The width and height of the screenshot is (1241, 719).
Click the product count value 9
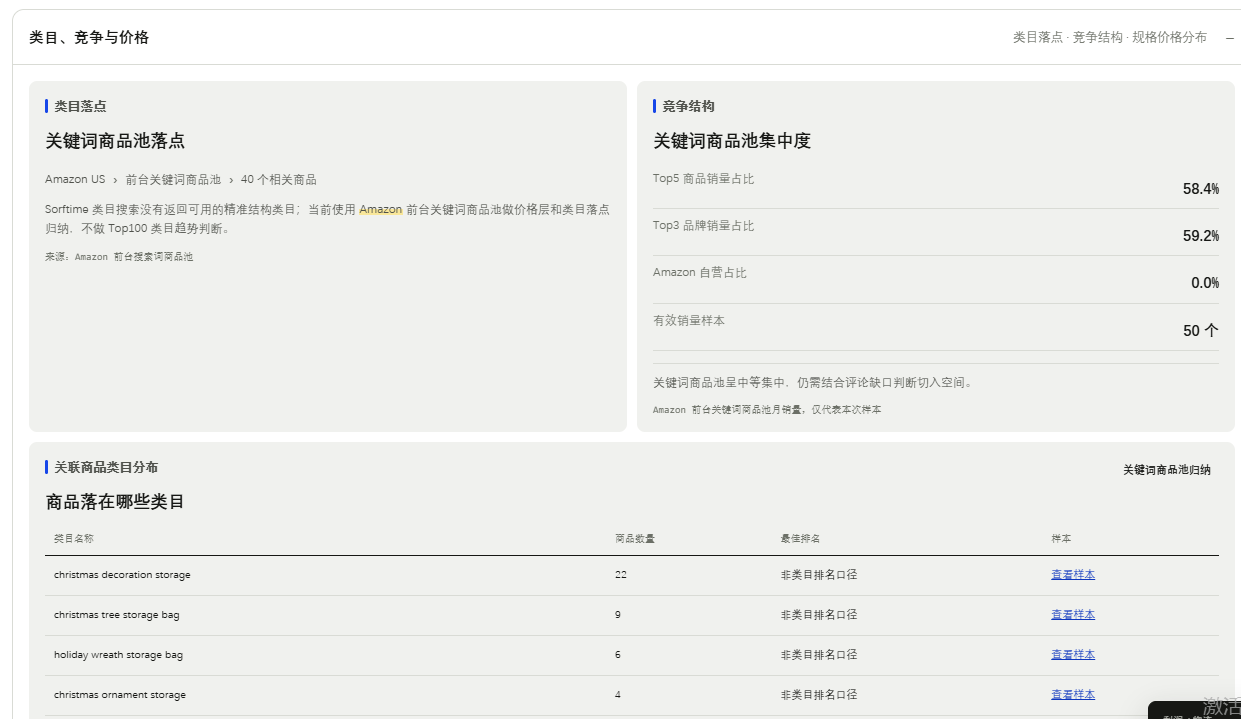point(618,615)
